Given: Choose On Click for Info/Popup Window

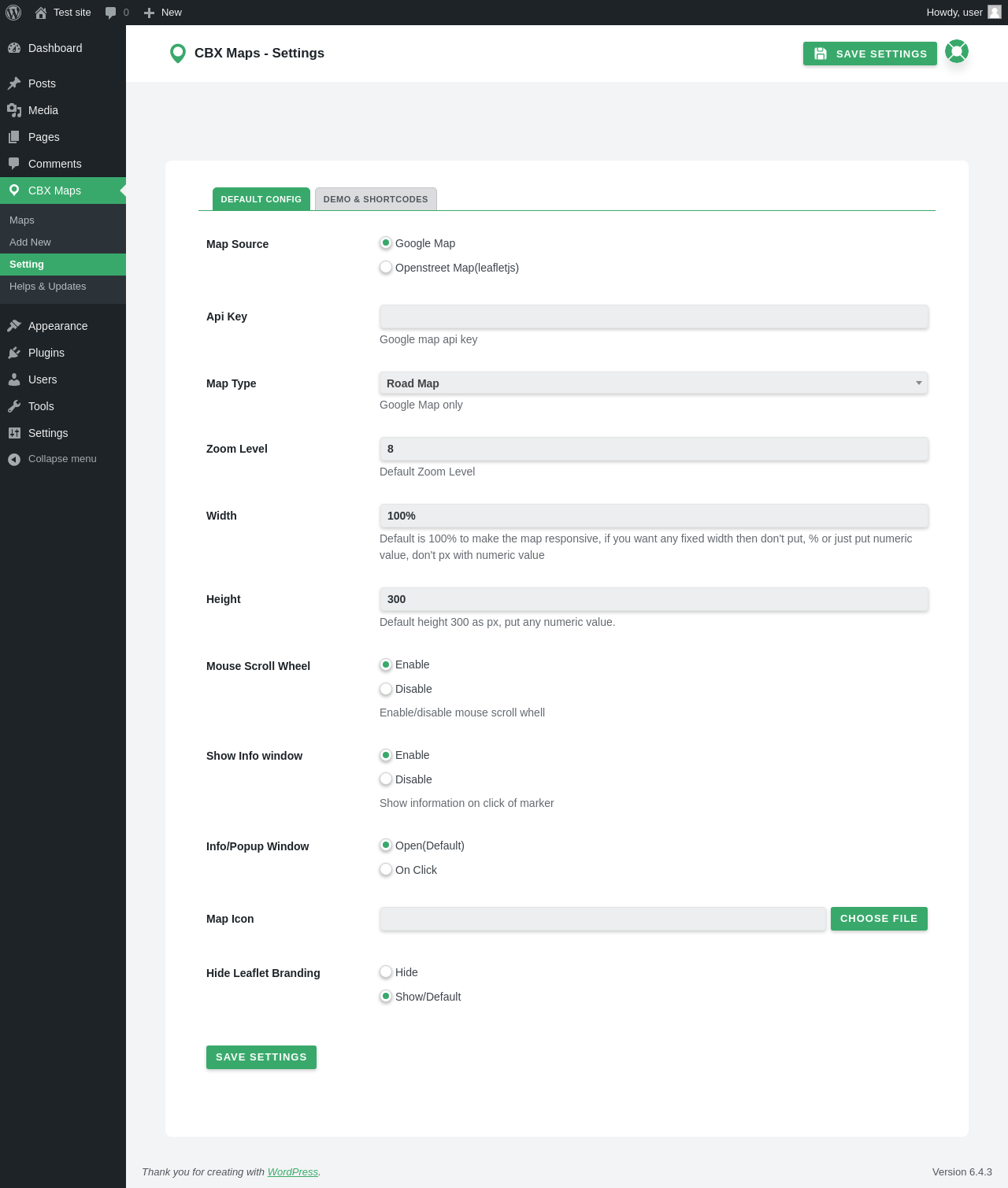Looking at the screenshot, I should [386, 870].
